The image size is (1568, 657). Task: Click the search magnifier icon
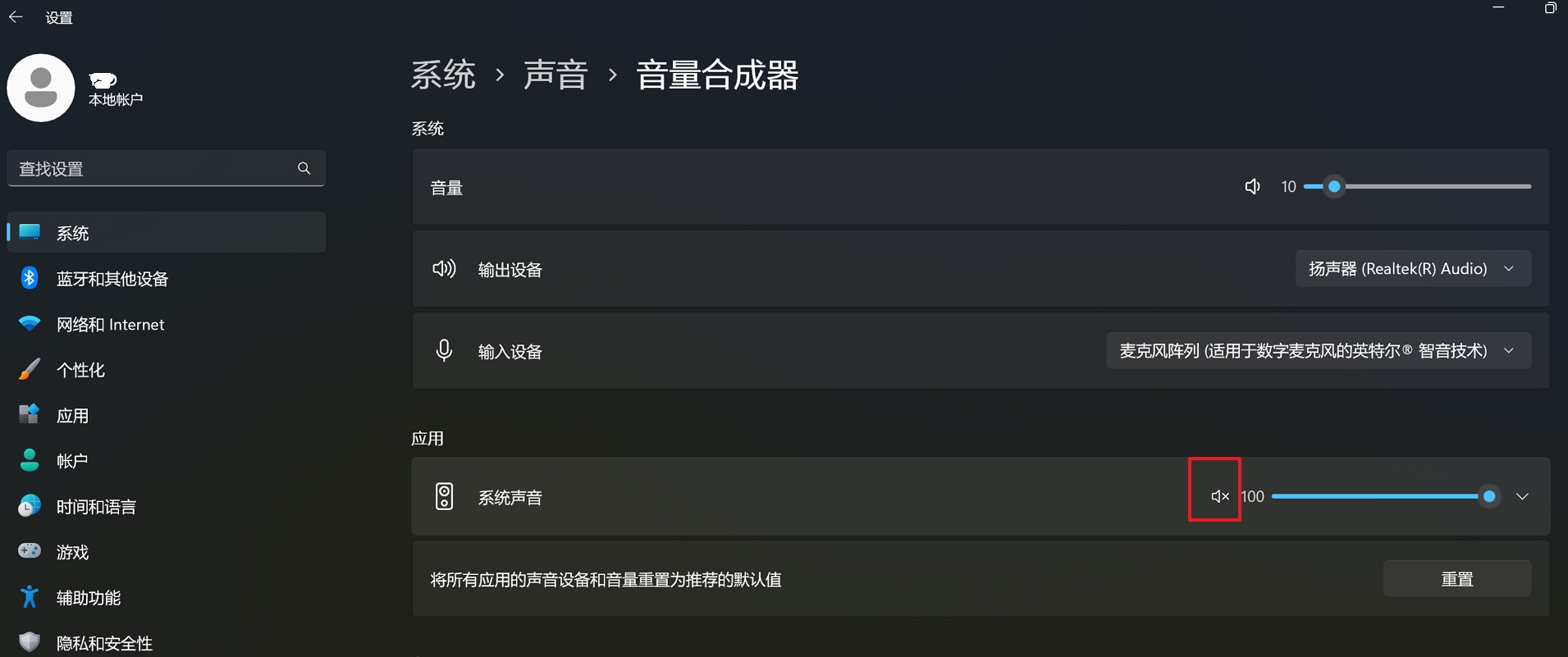(304, 168)
